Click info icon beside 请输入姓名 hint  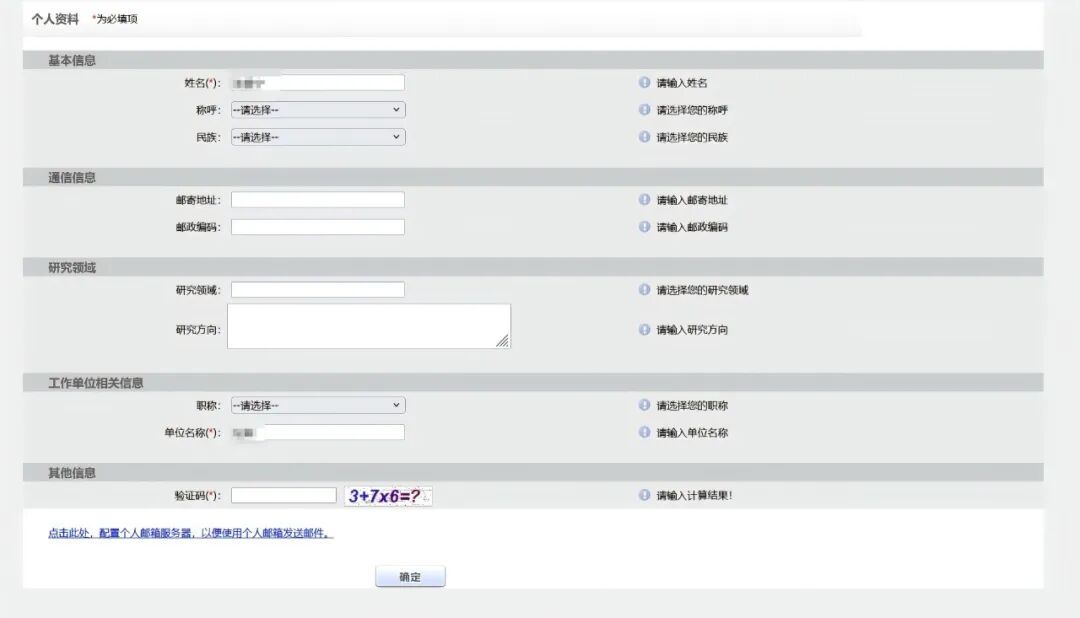(x=645, y=83)
